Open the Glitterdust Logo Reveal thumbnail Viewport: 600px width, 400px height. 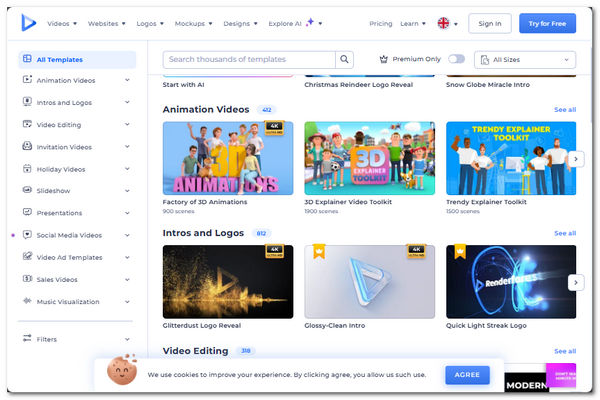pos(228,281)
